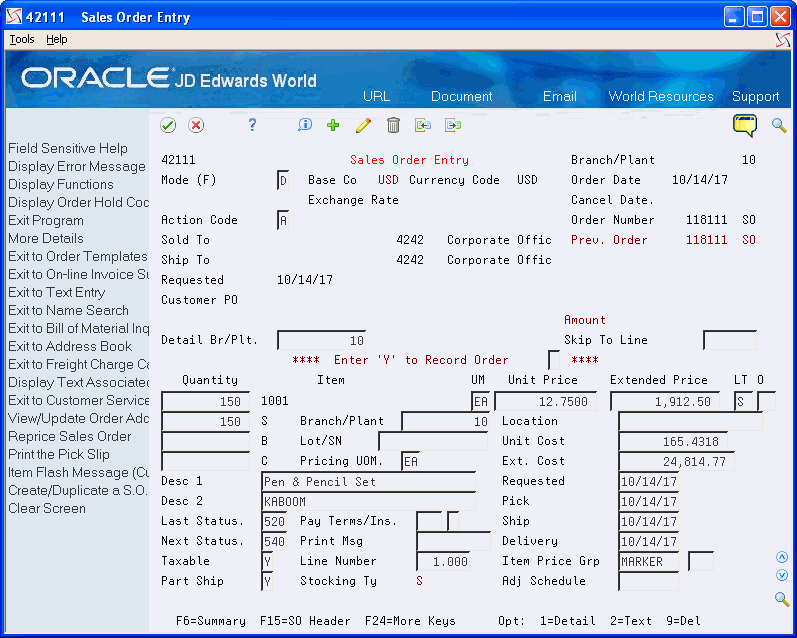
Task: Click the Detail Br/Plt. input field
Action: [321, 341]
